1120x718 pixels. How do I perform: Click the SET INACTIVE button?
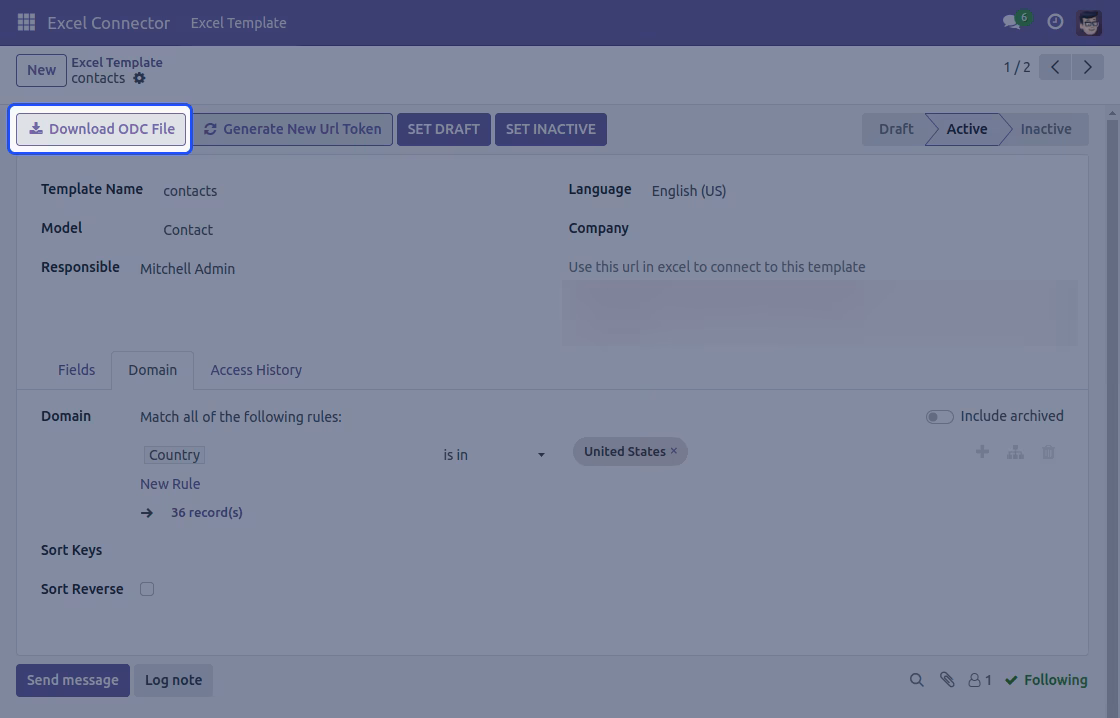click(551, 129)
